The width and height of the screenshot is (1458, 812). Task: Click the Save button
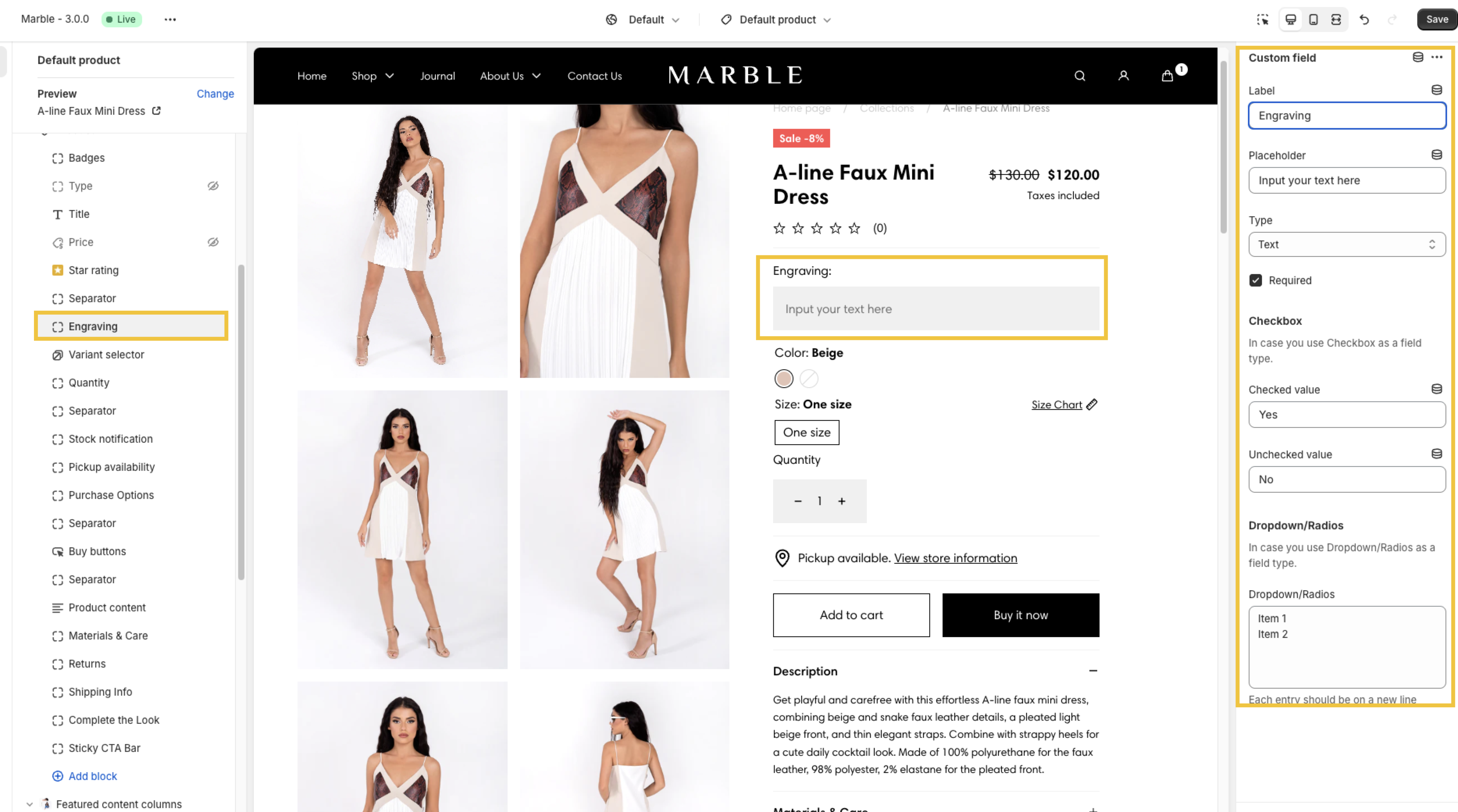[1437, 19]
